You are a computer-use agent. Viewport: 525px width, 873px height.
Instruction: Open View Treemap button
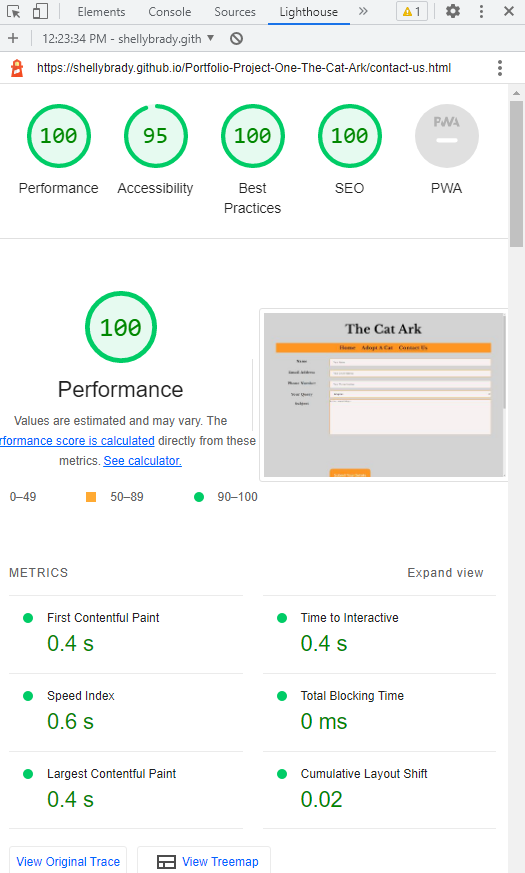[x=204, y=861]
